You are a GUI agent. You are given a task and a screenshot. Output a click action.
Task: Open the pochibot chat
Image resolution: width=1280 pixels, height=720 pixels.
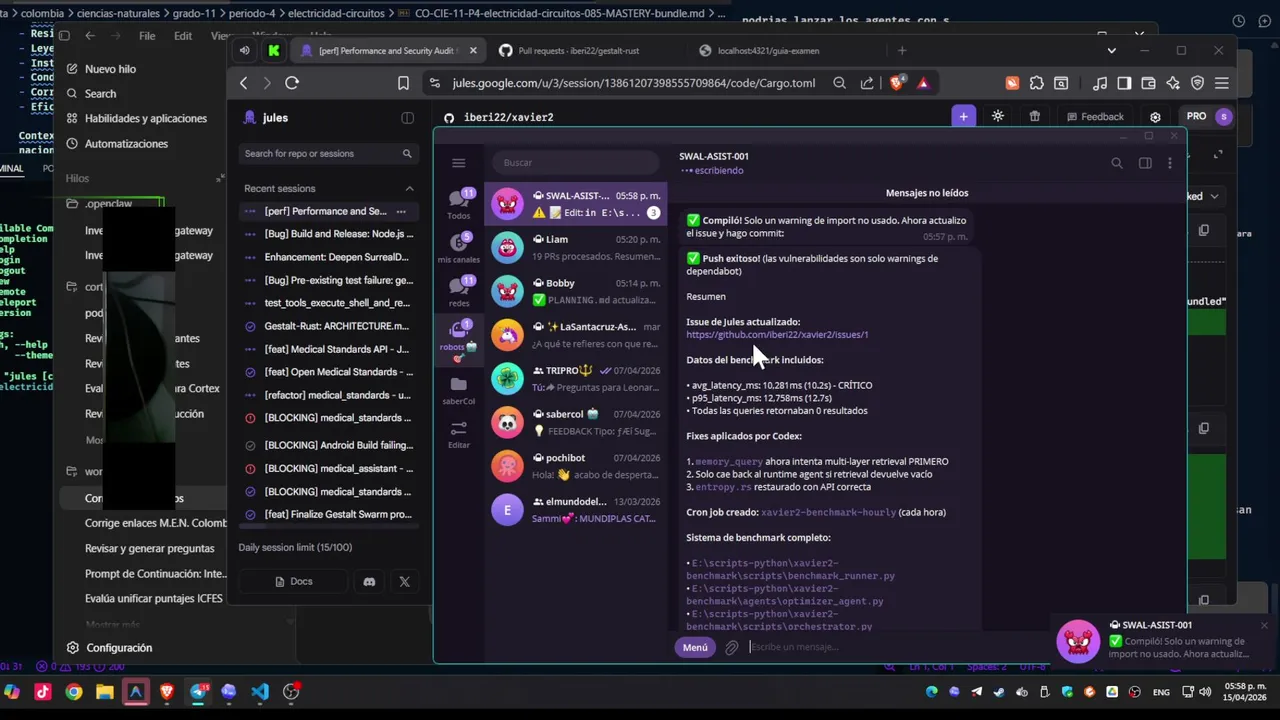coord(576,466)
